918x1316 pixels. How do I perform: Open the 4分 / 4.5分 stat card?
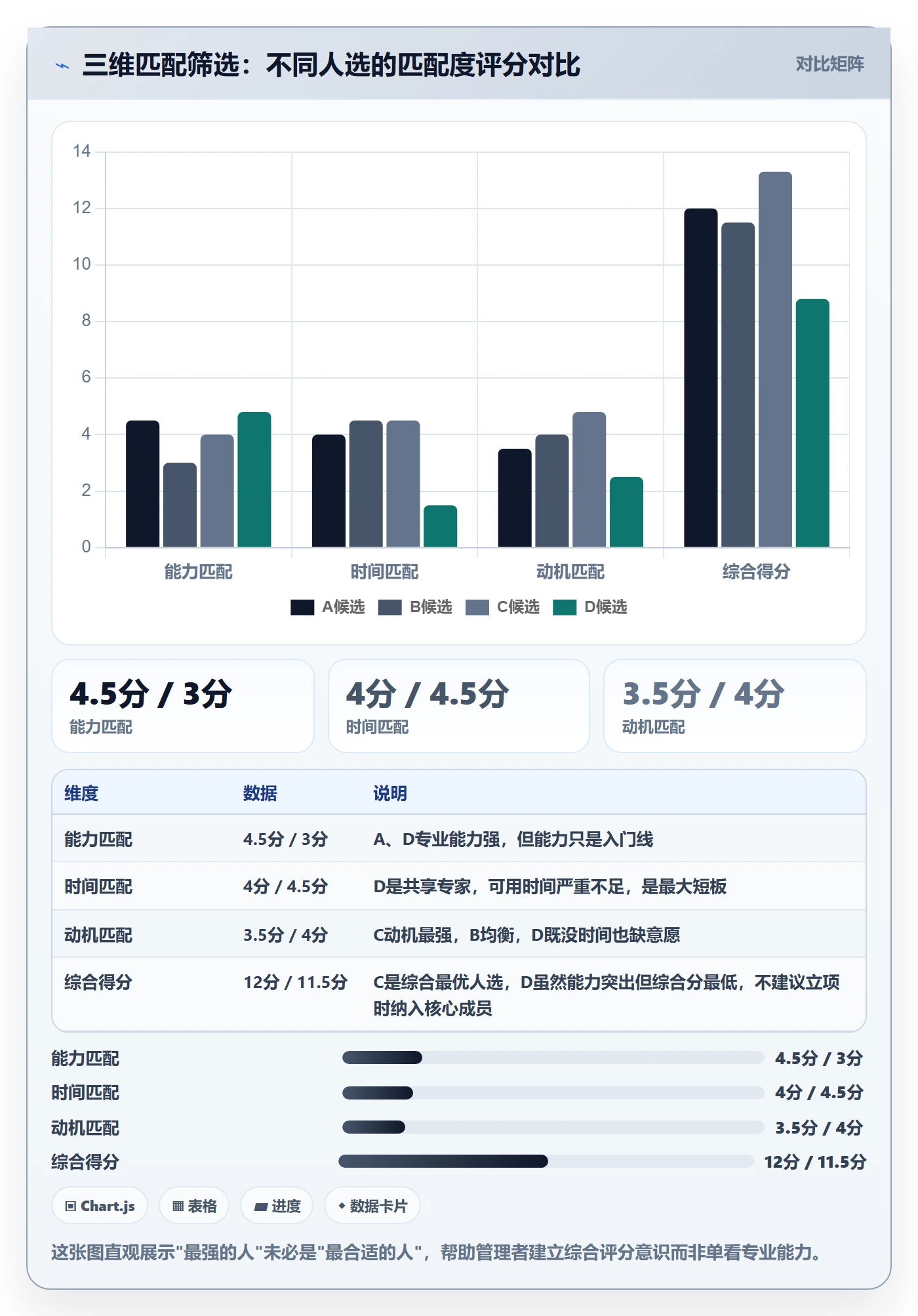pyautogui.click(x=459, y=706)
